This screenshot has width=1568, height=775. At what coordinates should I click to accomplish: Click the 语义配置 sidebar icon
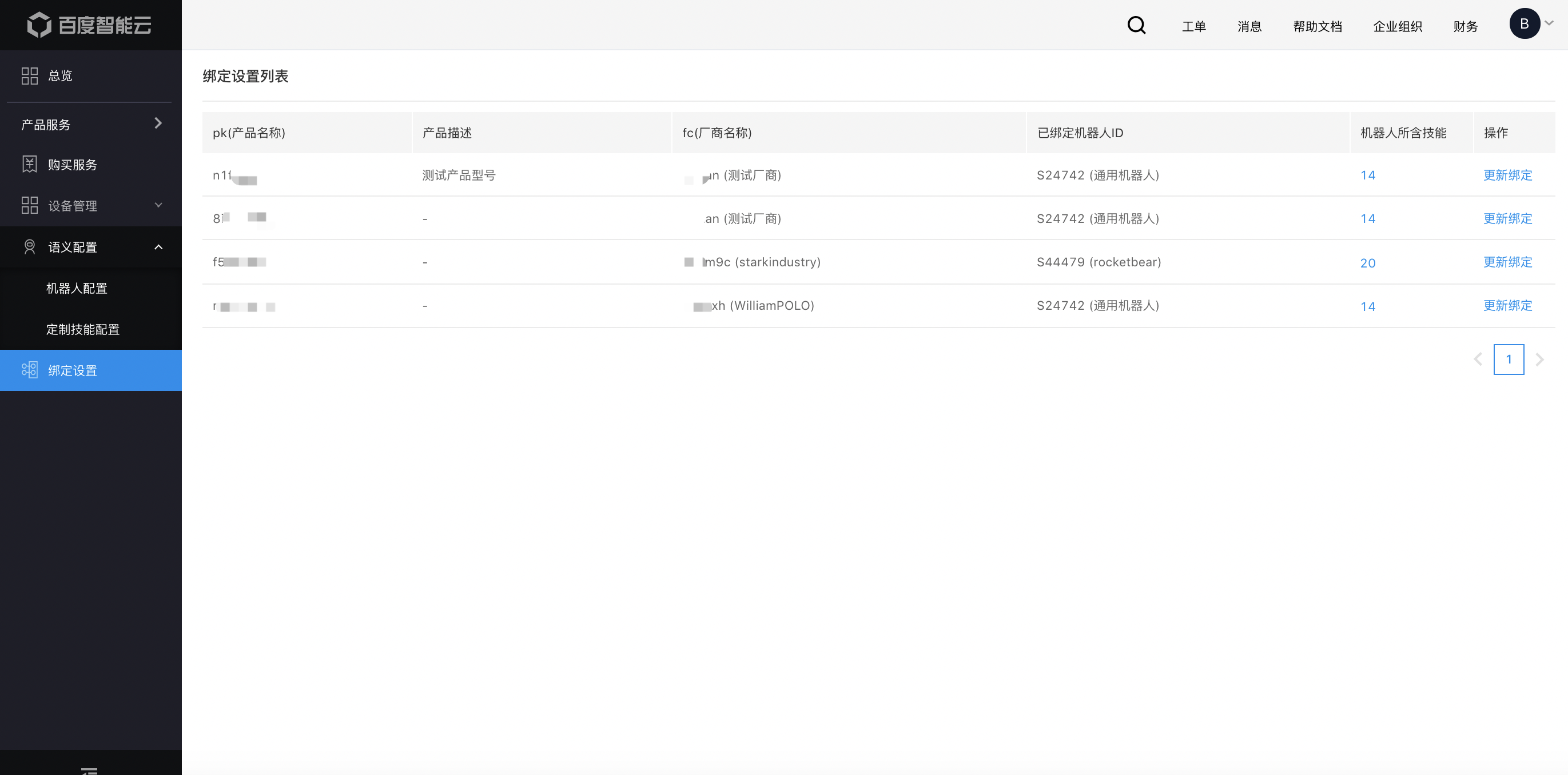tap(29, 247)
